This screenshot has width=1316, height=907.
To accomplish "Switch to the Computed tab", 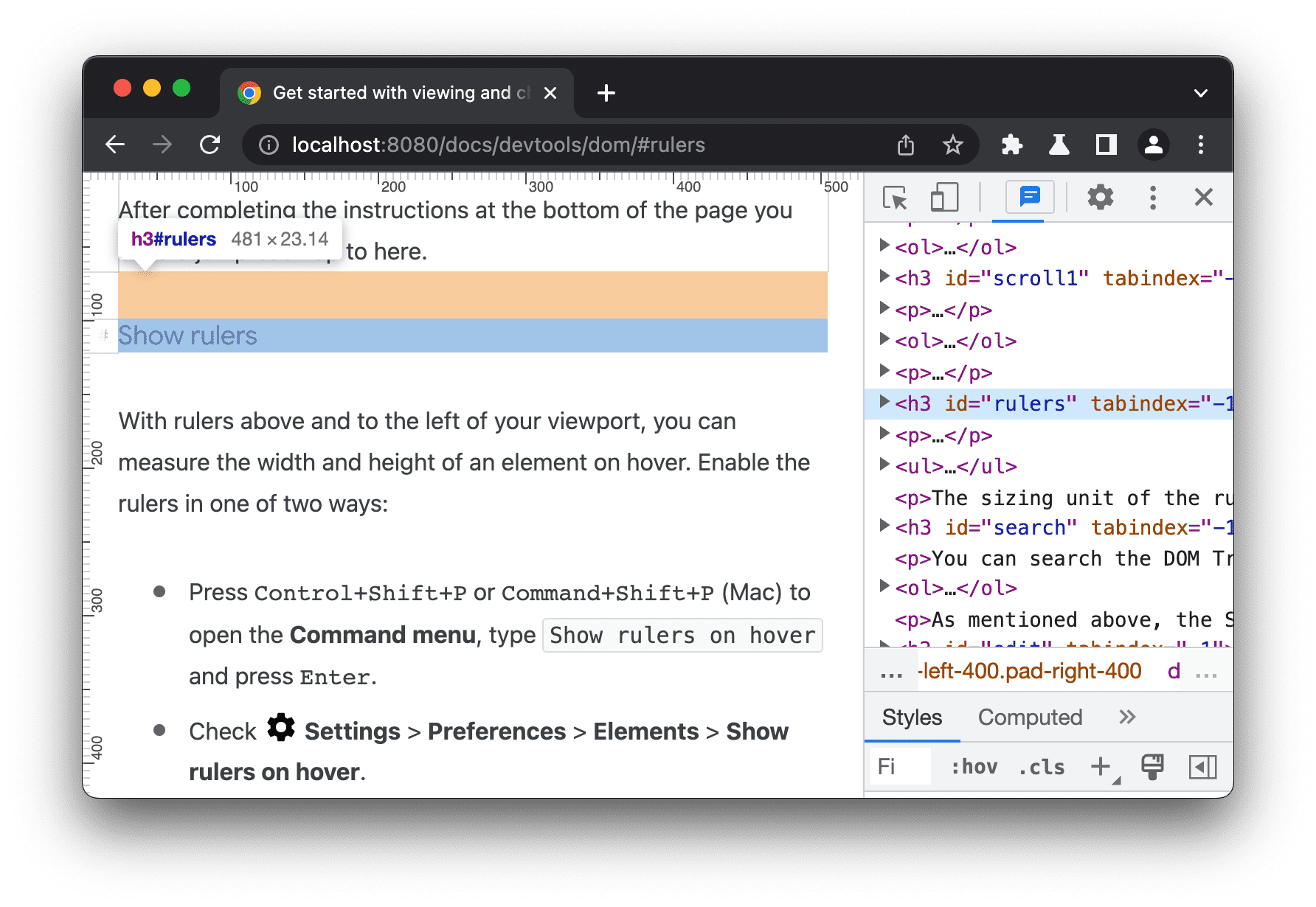I will pos(1029,717).
